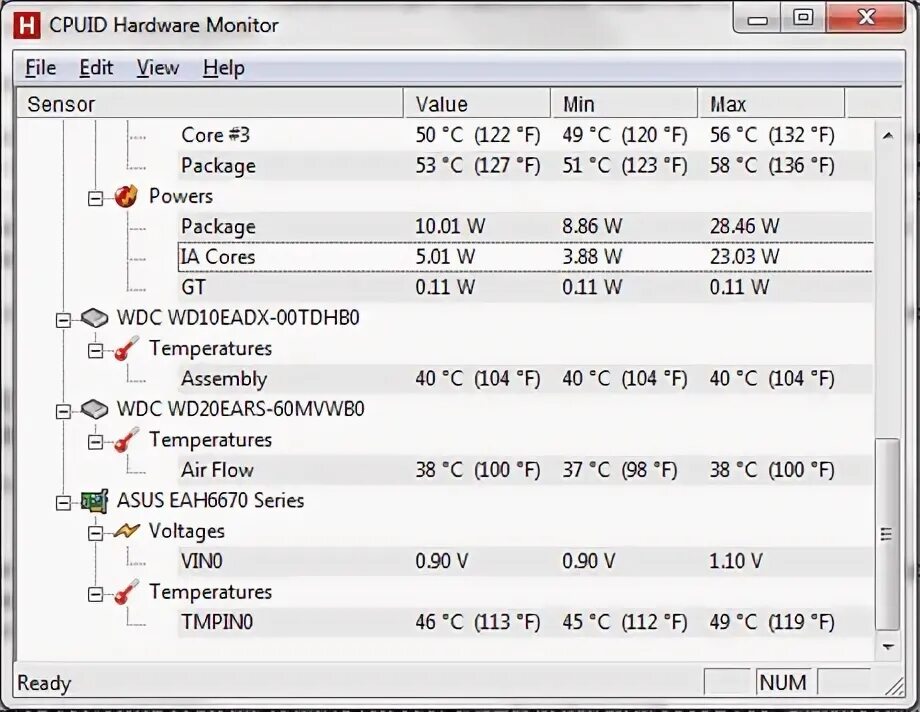Click thermometer icon under WD10EADX drive

coord(126,349)
